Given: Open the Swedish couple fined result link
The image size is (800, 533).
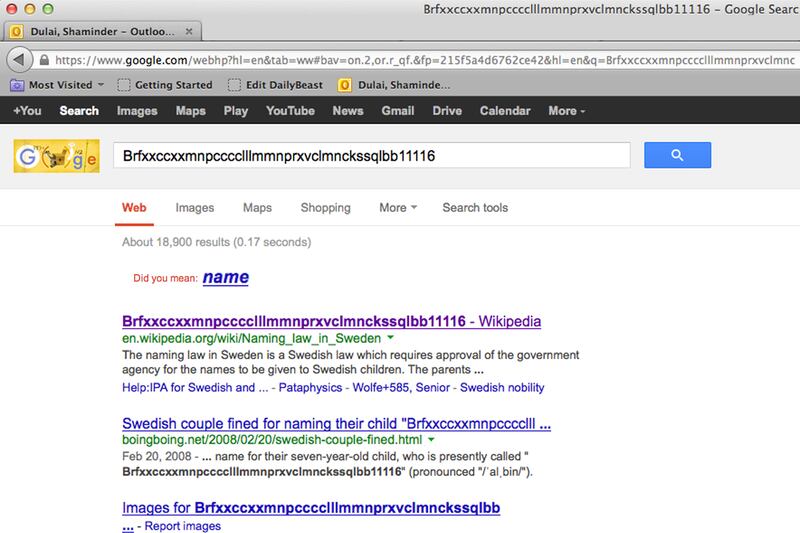Looking at the screenshot, I should pyautogui.click(x=337, y=423).
